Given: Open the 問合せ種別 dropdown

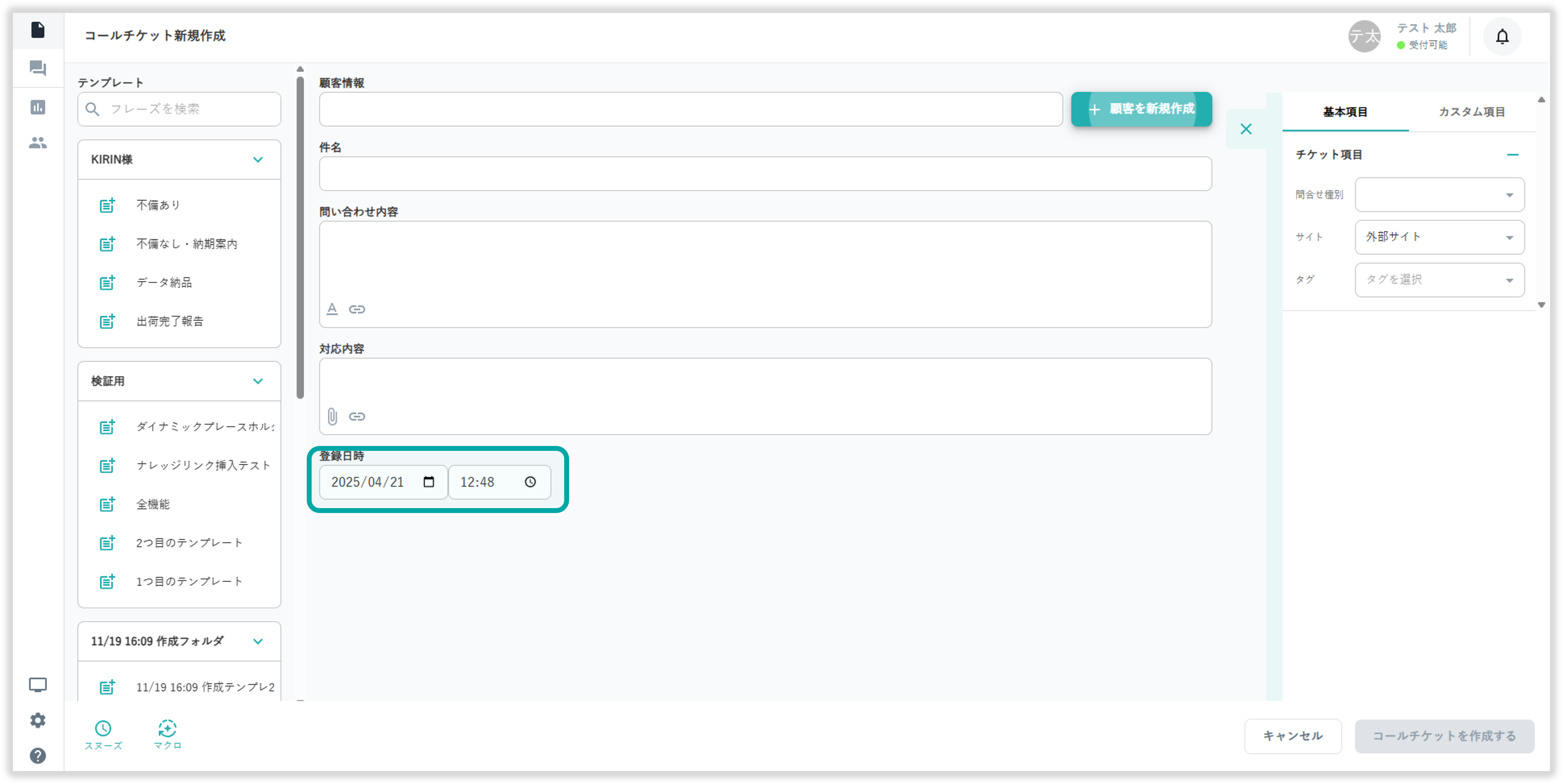Looking at the screenshot, I should [1439, 195].
